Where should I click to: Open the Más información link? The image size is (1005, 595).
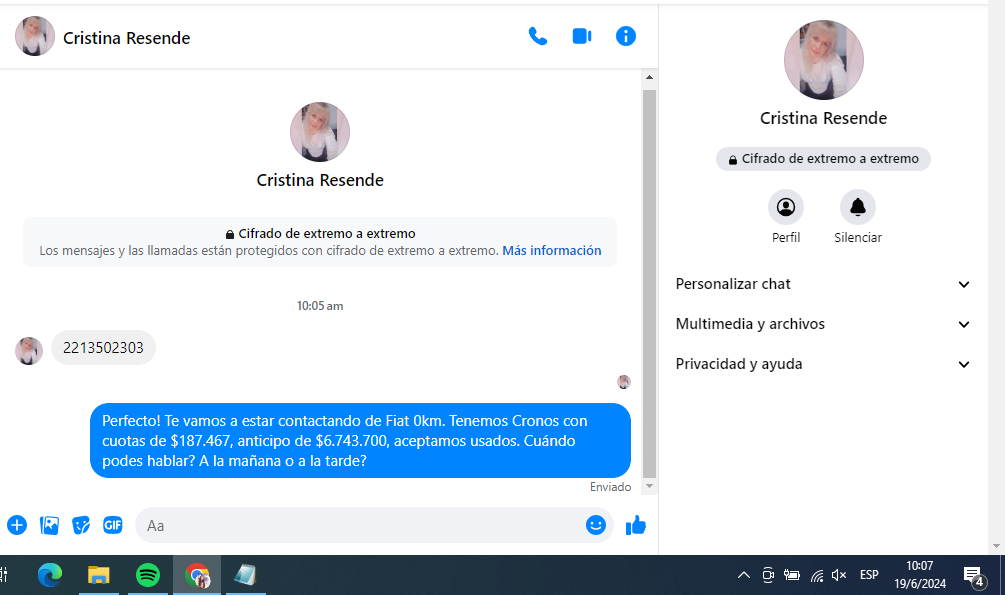552,251
